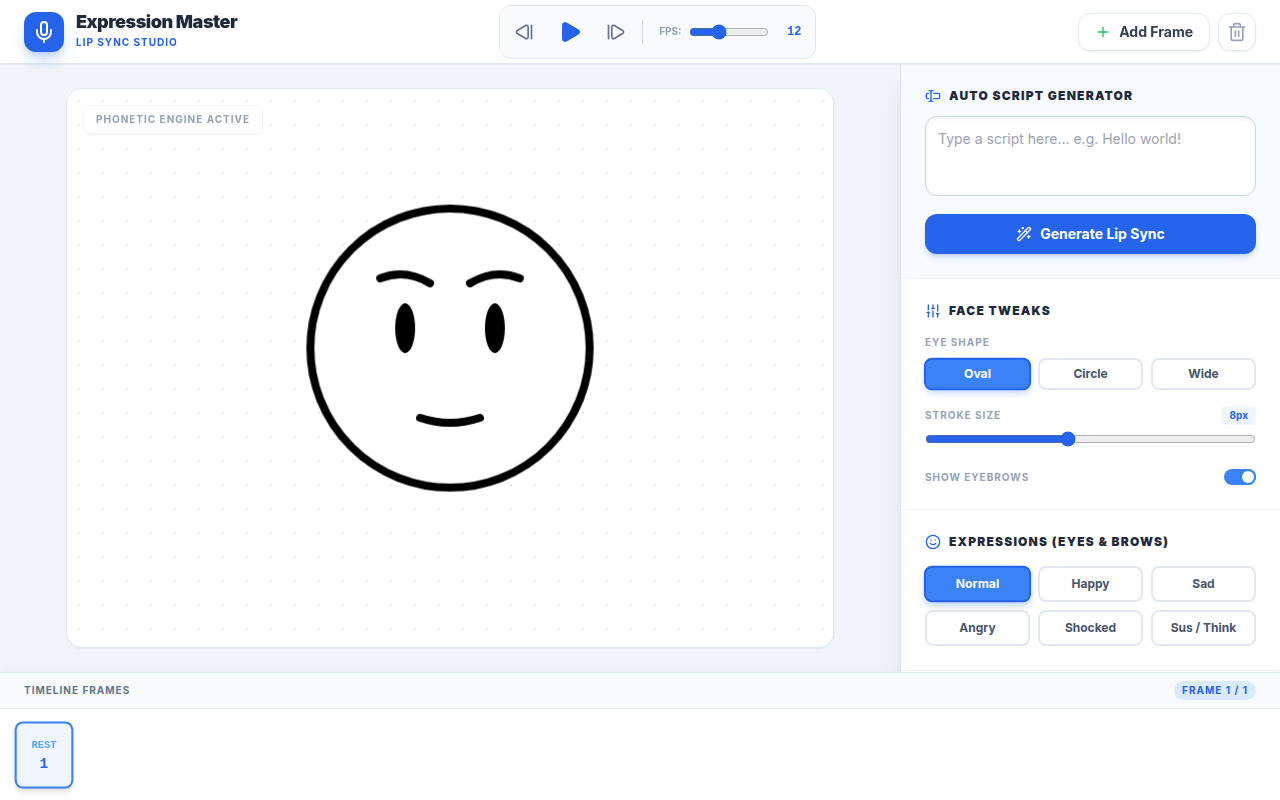Delete frame with the trash icon
The image size is (1280, 800).
pyautogui.click(x=1237, y=32)
